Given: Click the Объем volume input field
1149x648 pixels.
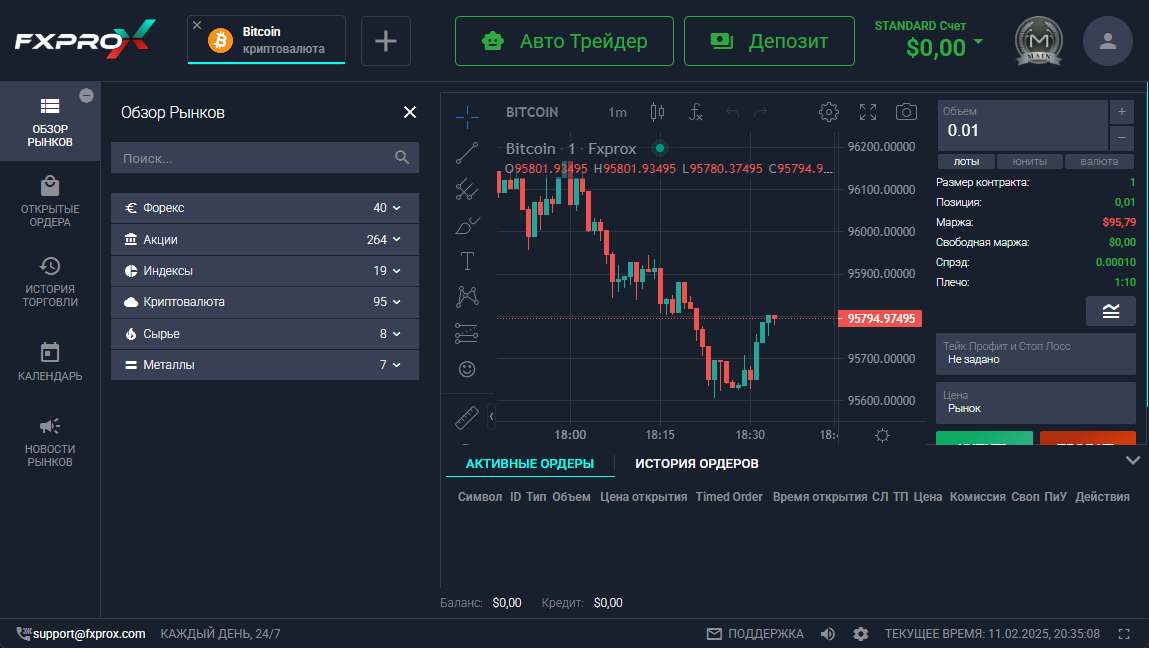Looking at the screenshot, I should (x=1022, y=125).
